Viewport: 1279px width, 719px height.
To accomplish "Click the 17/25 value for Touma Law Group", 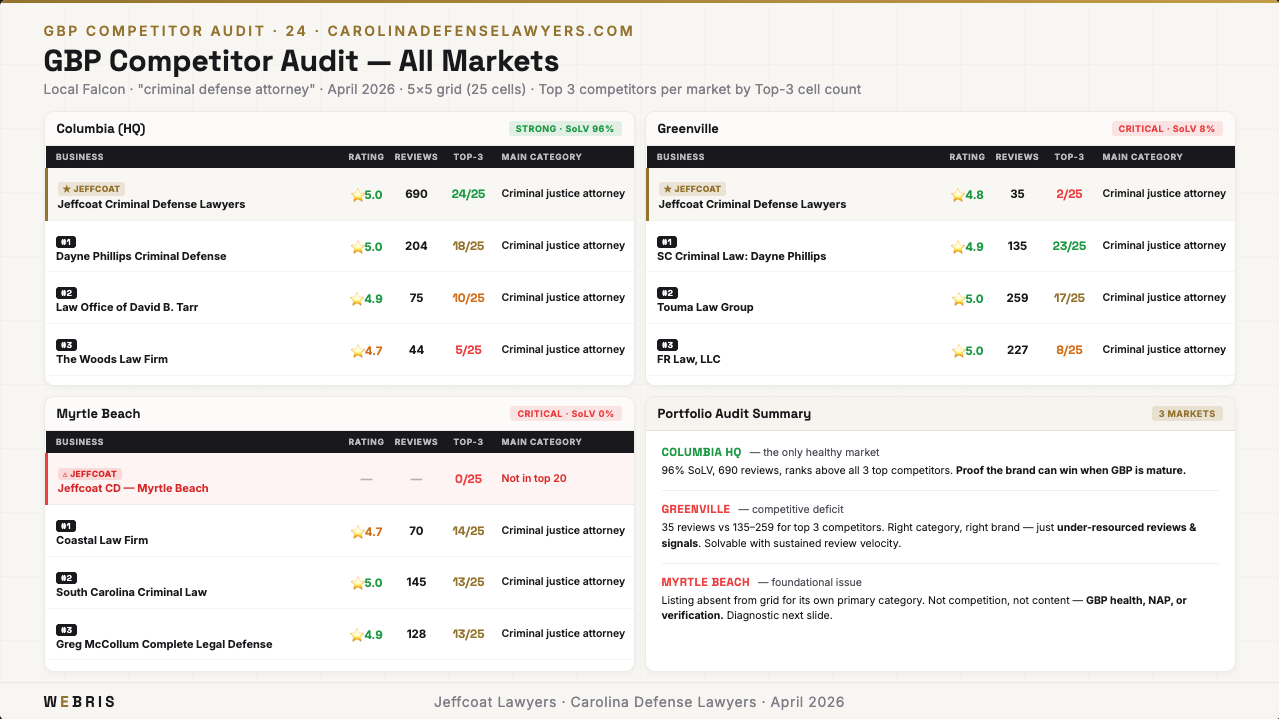I will click(1069, 298).
